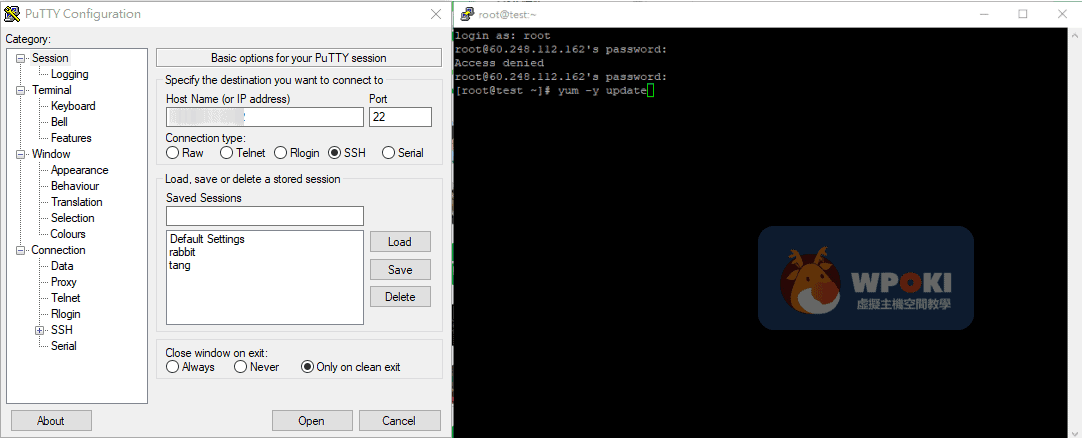This screenshot has width=1082, height=438.
Task: Click the Port number field
Action: (x=400, y=117)
